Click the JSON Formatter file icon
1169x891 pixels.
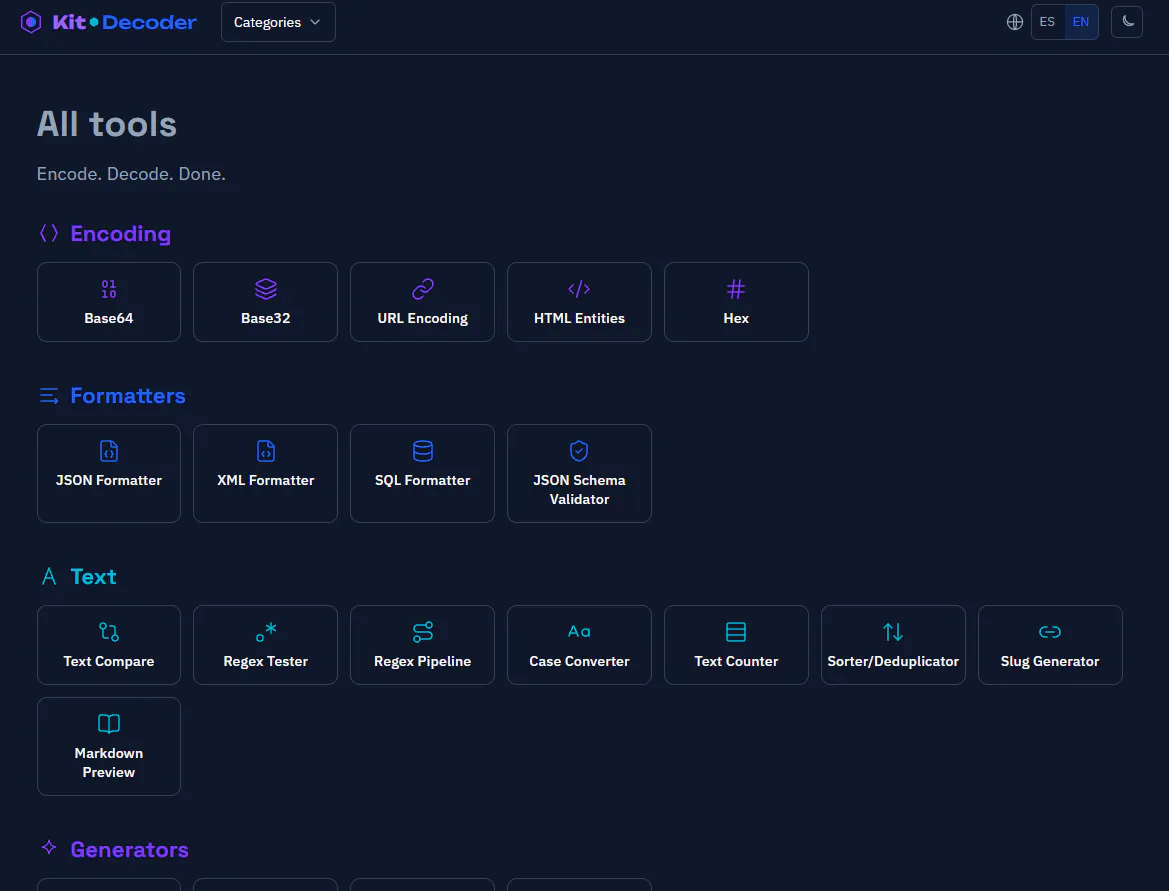pyautogui.click(x=109, y=451)
